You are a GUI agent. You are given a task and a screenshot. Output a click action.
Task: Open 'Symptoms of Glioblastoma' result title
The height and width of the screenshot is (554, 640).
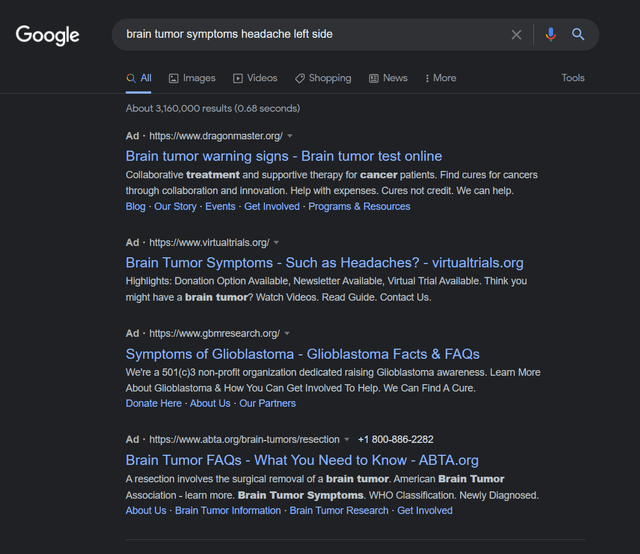click(x=302, y=354)
